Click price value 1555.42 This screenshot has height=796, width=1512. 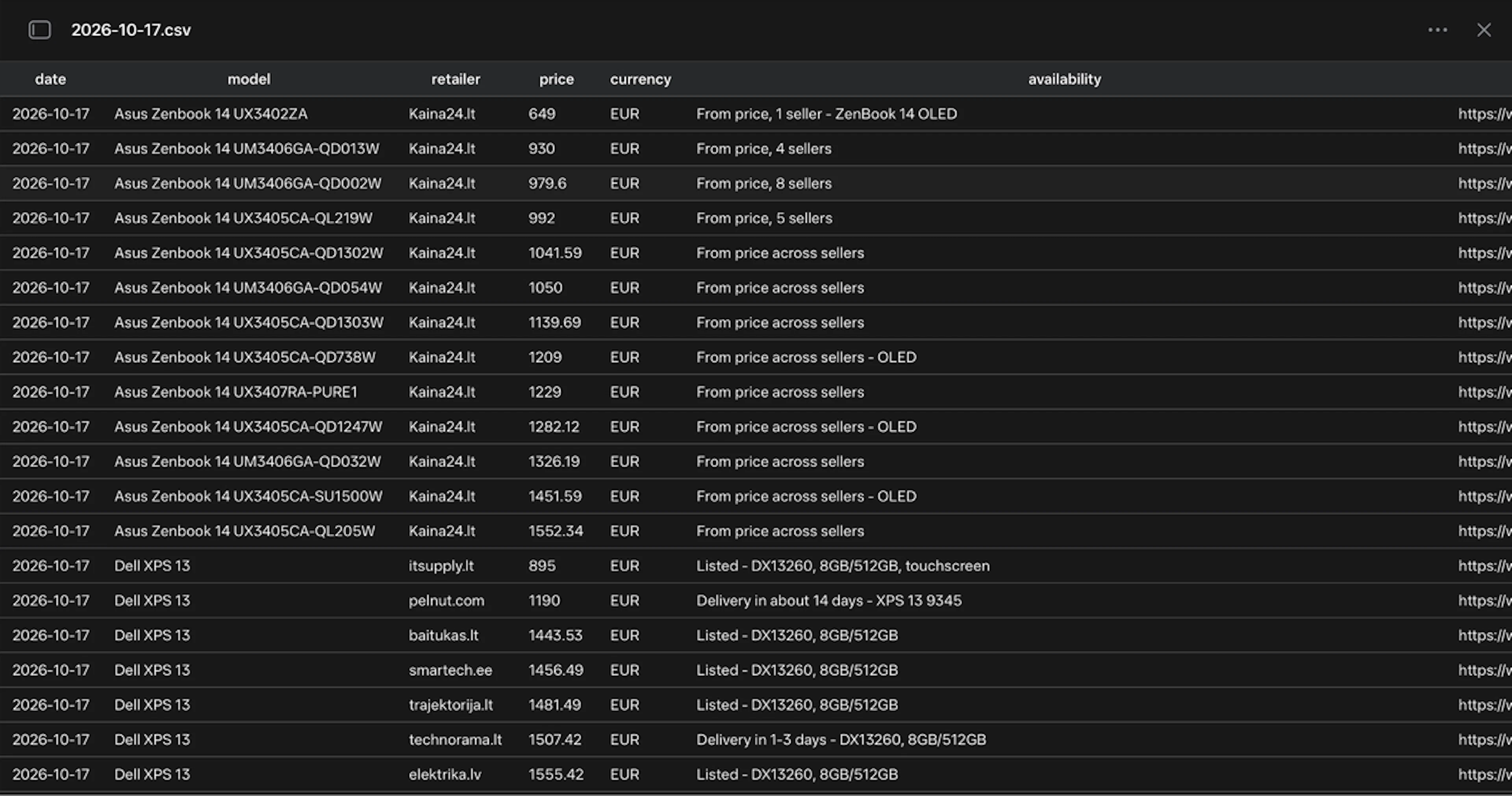[556, 774]
